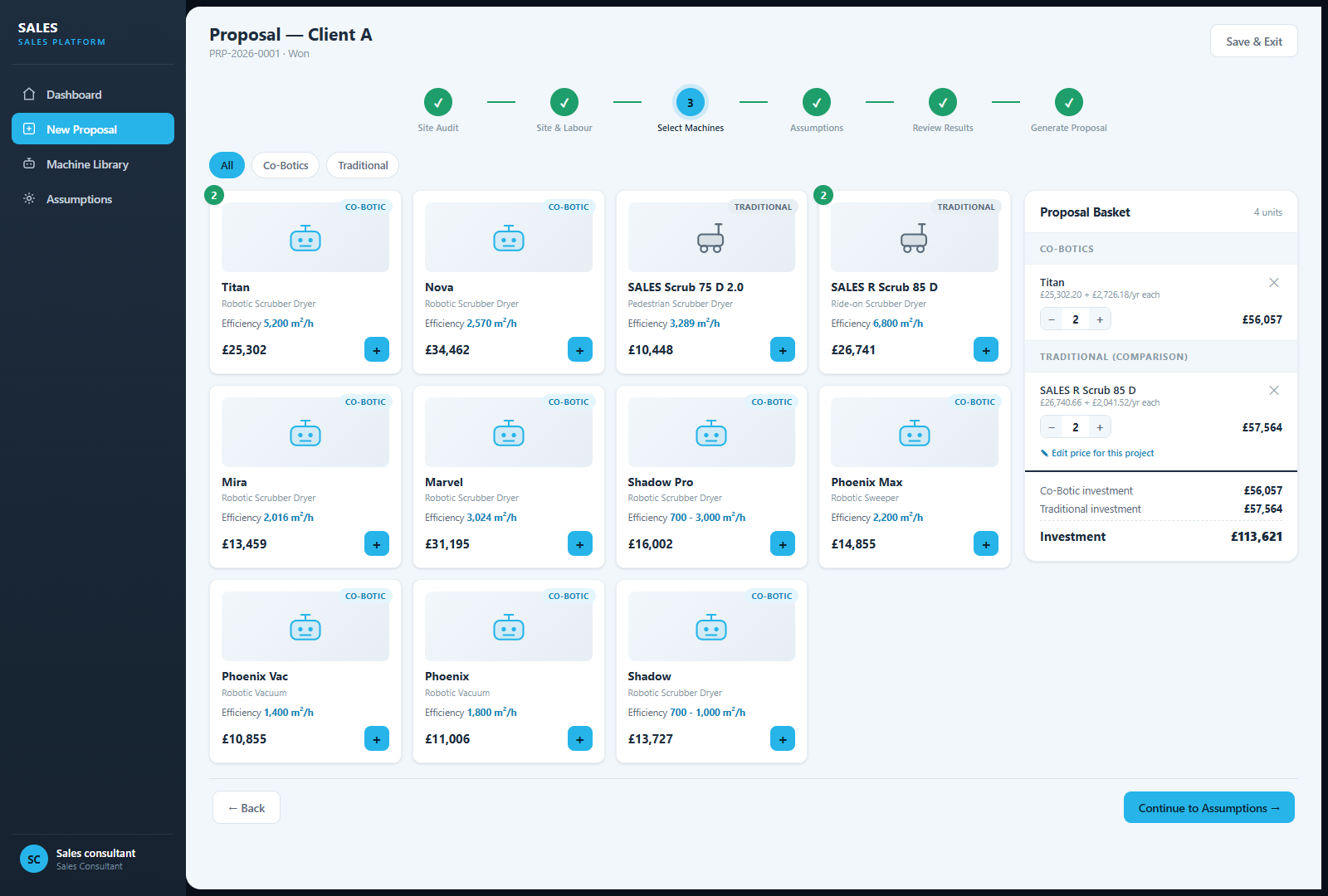
Task: Increase SALES R Scrub 85 D quantity
Action: pos(1100,427)
